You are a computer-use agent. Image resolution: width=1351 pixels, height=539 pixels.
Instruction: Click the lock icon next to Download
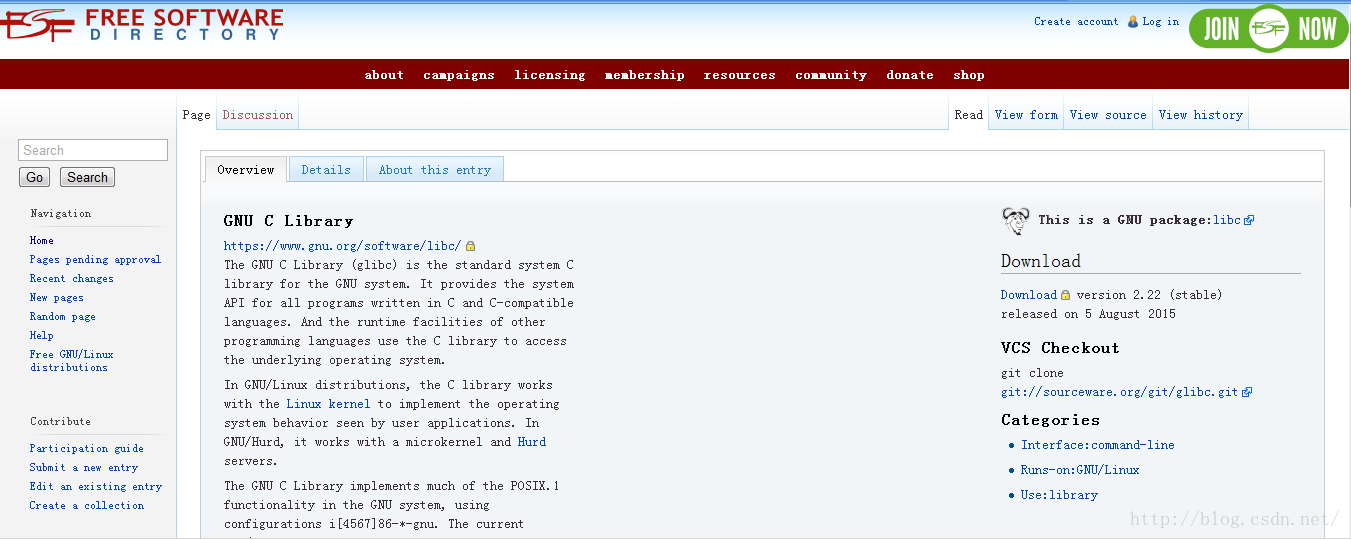1065,295
